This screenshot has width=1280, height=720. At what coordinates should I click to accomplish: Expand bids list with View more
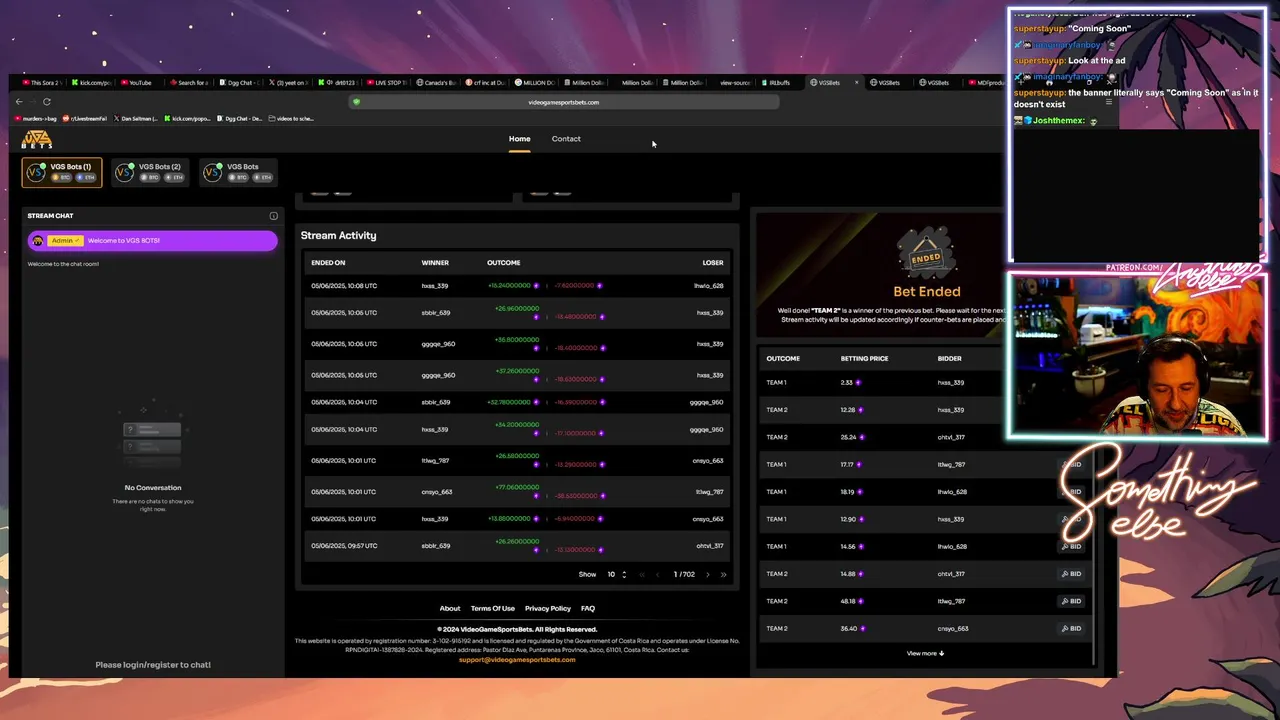pyautogui.click(x=925, y=653)
